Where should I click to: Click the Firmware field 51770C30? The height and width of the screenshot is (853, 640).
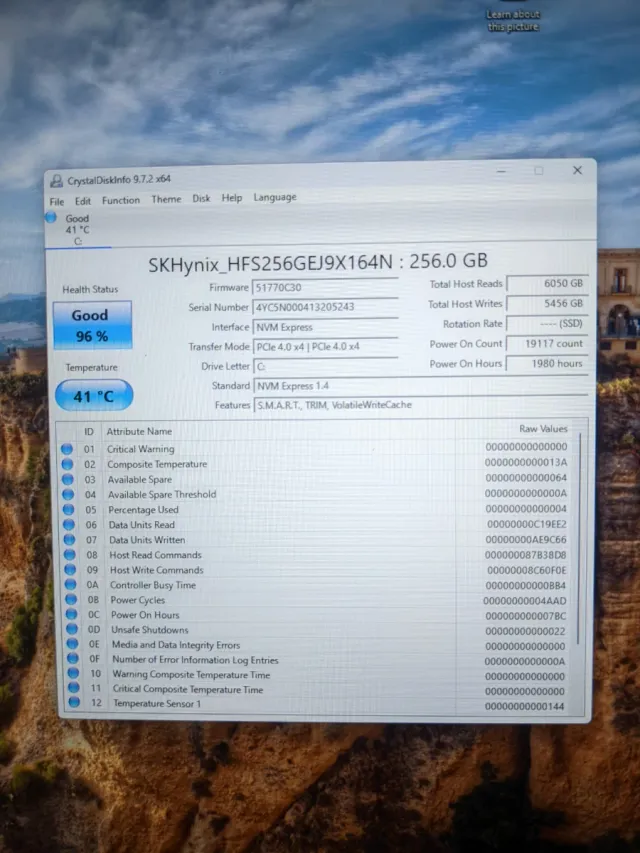pos(325,287)
